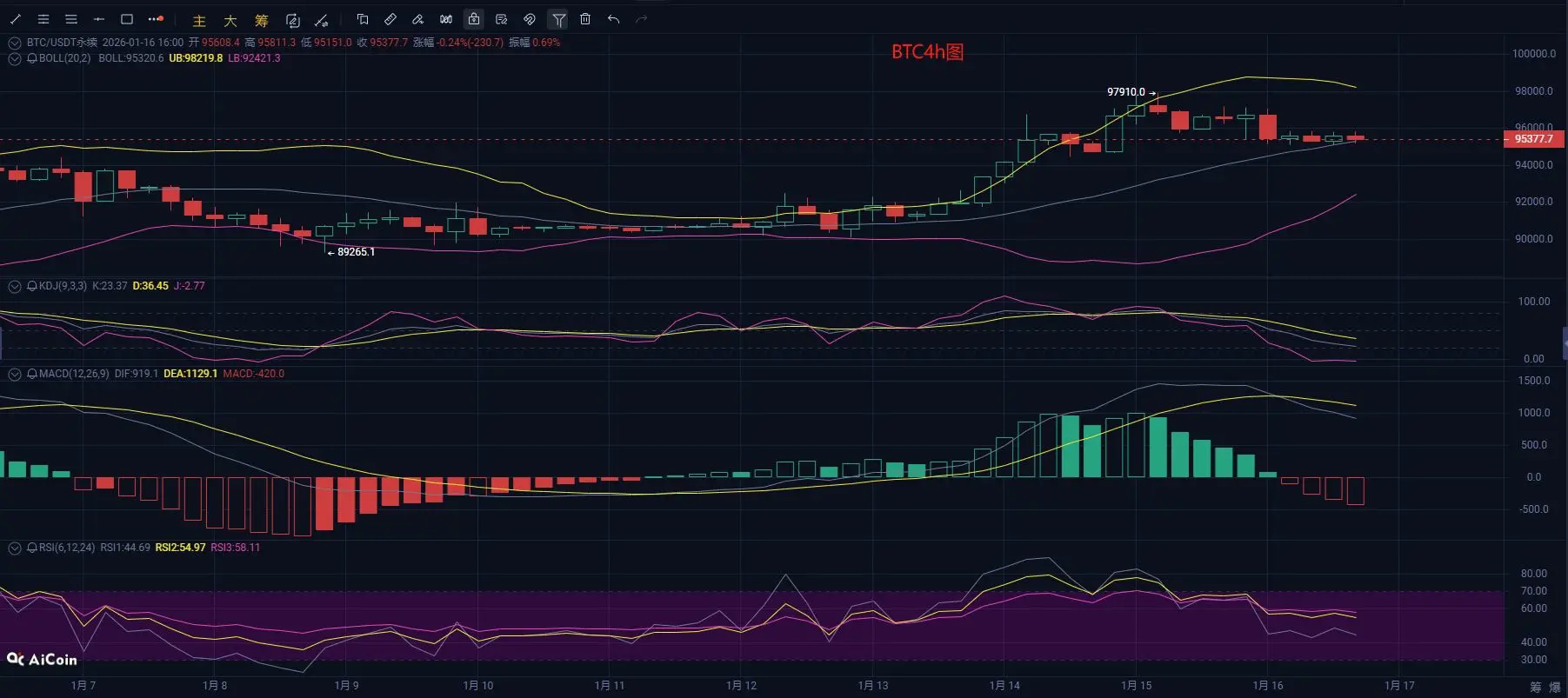Click the 100000.0 price axis label
The image size is (1568, 698).
click(x=1534, y=54)
